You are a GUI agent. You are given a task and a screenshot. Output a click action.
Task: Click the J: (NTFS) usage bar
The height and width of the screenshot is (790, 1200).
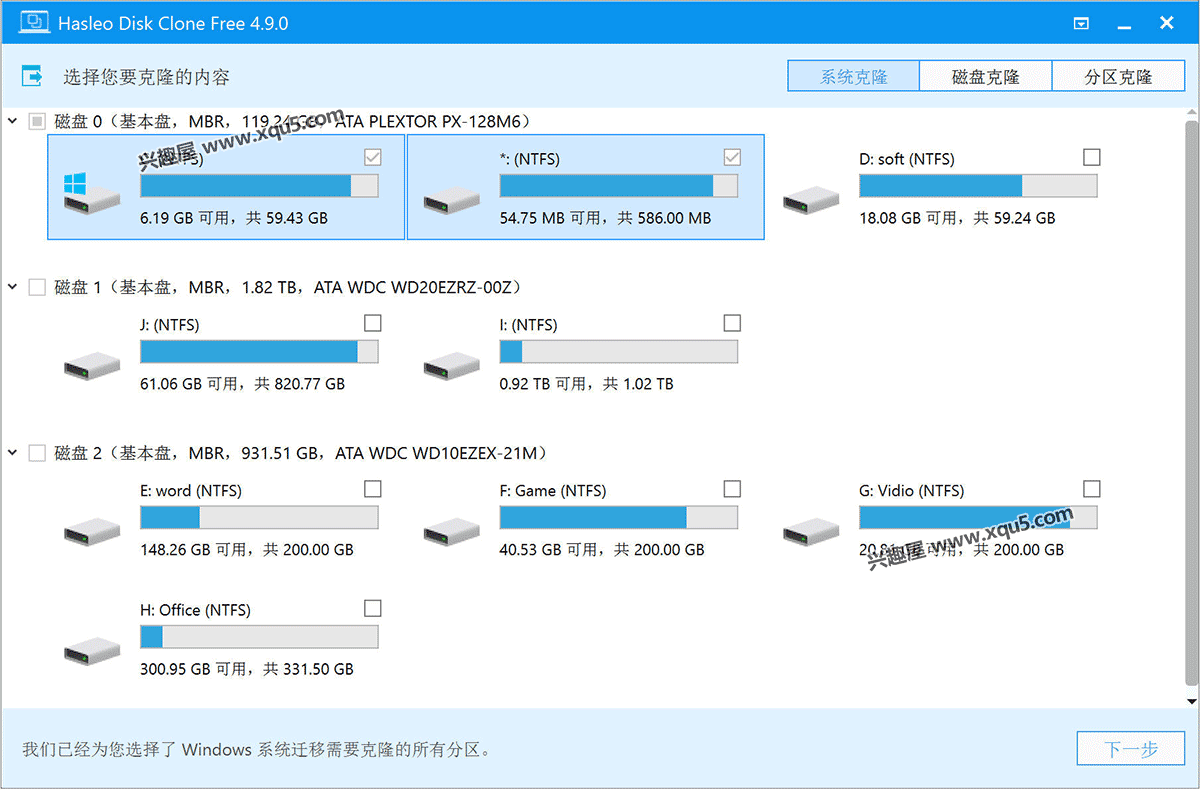259,352
